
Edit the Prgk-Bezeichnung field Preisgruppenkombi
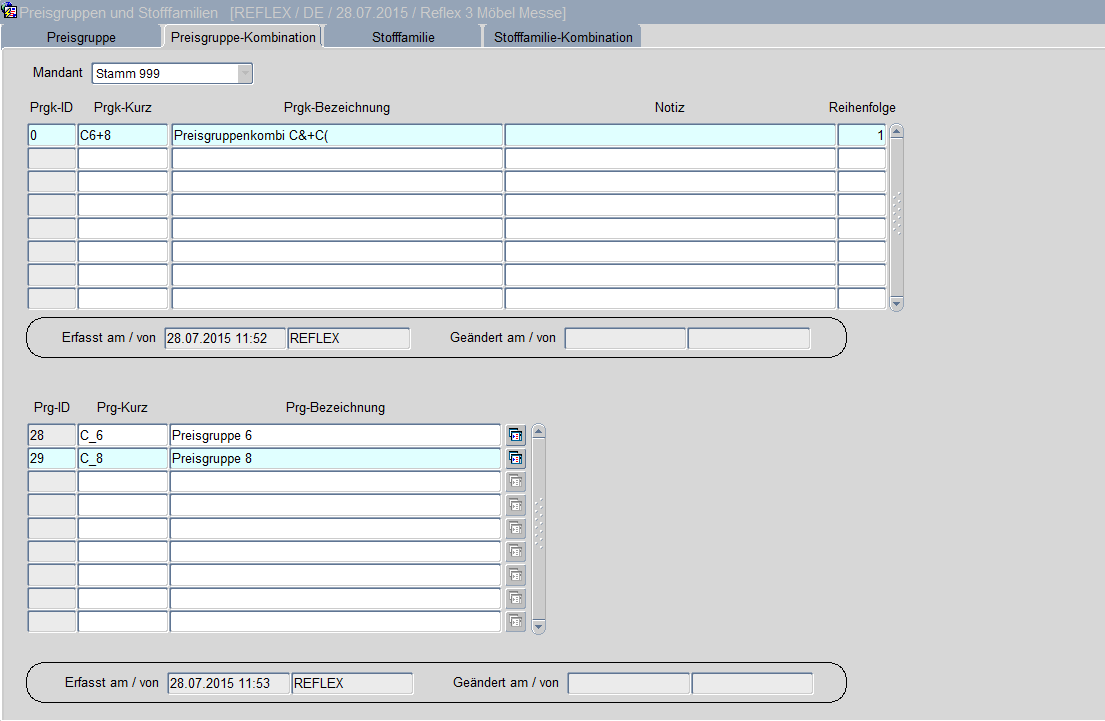(x=336, y=135)
